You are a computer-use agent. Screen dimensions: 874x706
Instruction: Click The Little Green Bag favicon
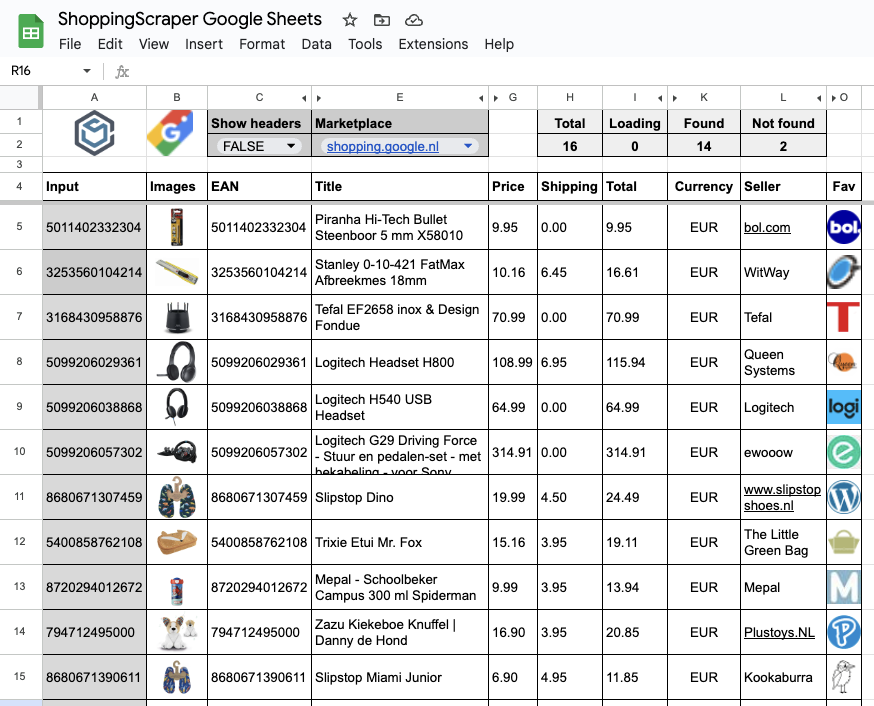844,542
